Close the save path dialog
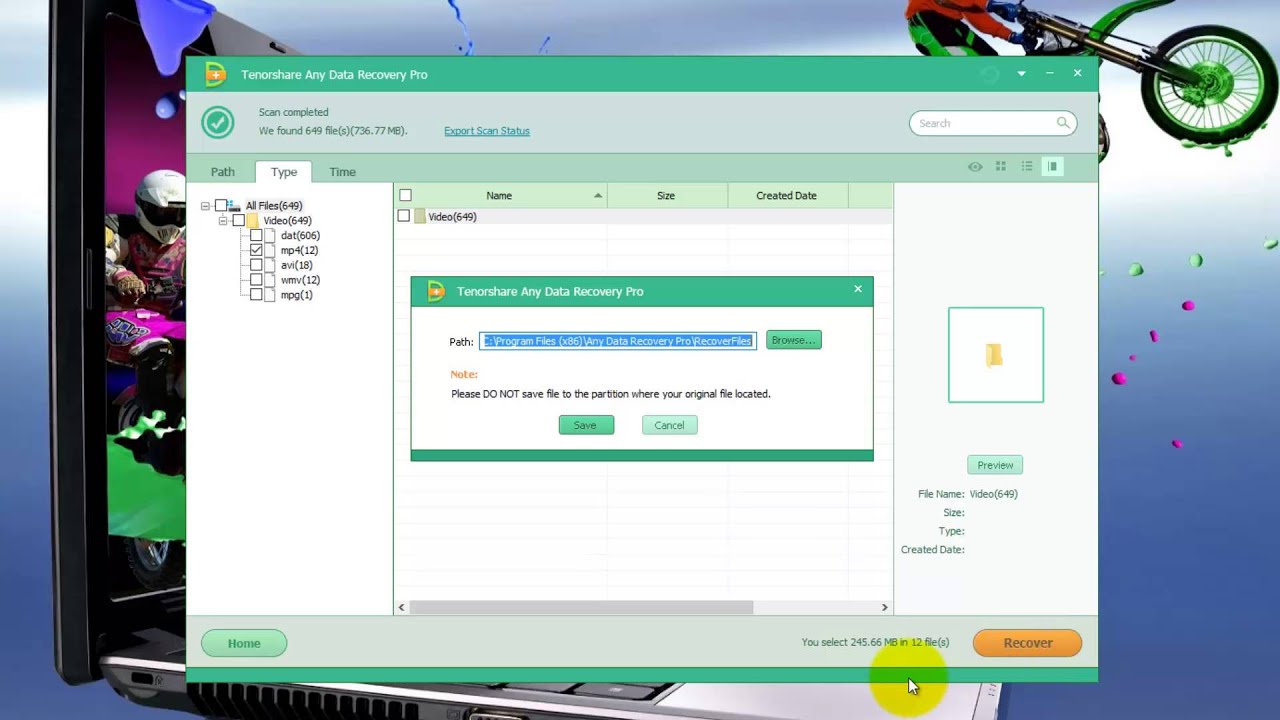This screenshot has width=1280, height=720. click(x=857, y=289)
